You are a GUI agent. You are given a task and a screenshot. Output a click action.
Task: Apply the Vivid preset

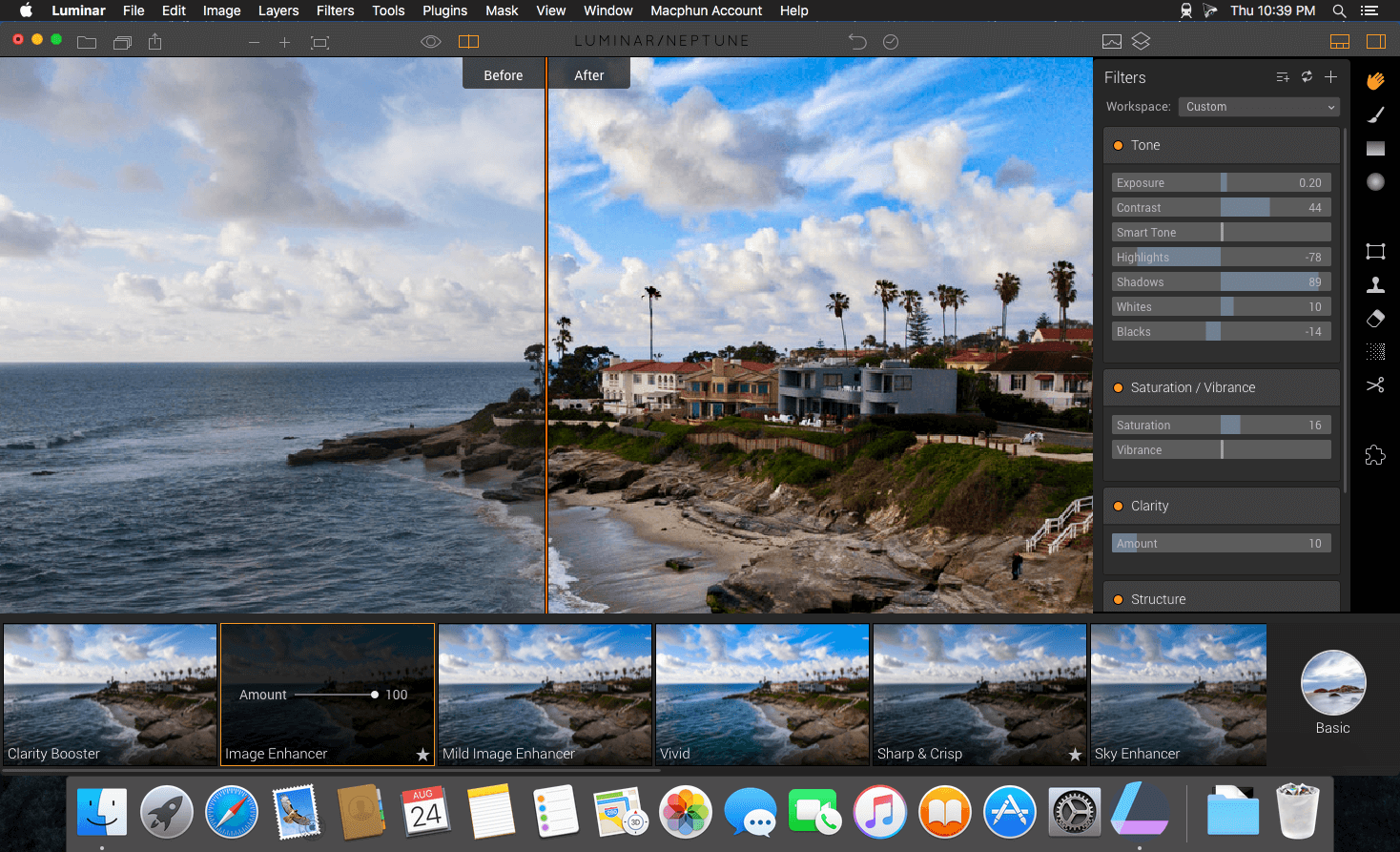tap(763, 695)
